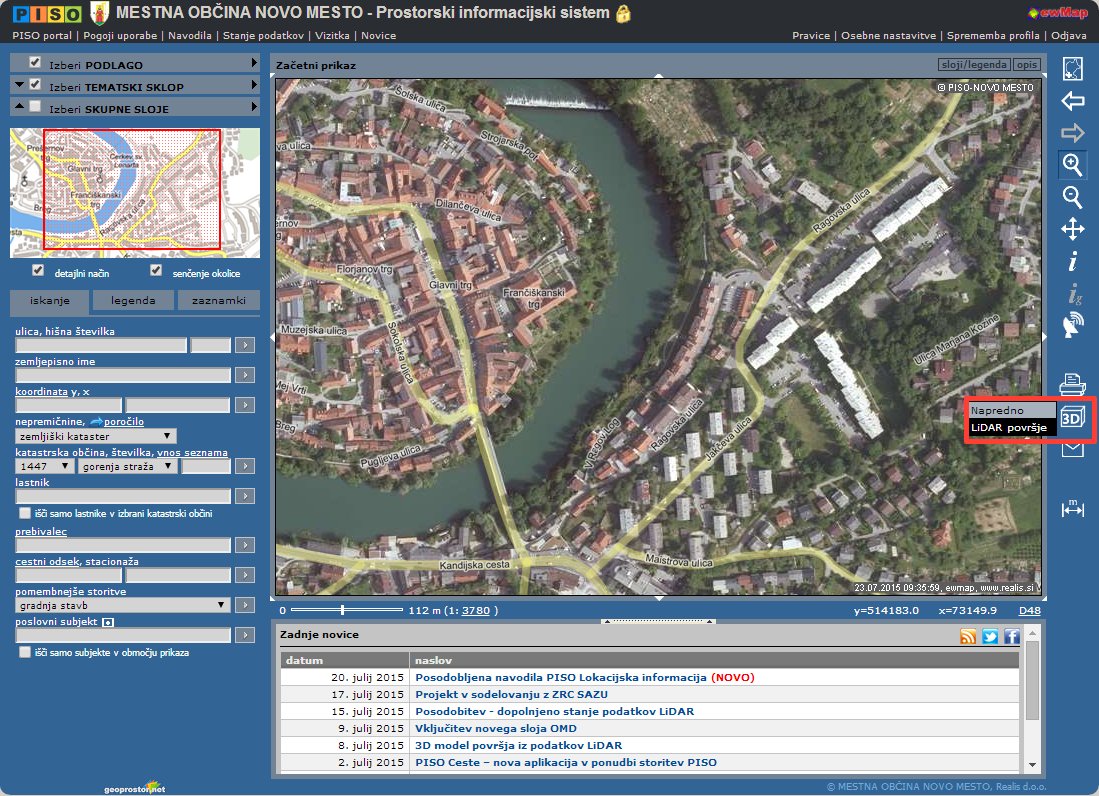The image size is (1099, 796).
Task: Toggle the 'detajlni način' checkbox
Action: point(38,271)
